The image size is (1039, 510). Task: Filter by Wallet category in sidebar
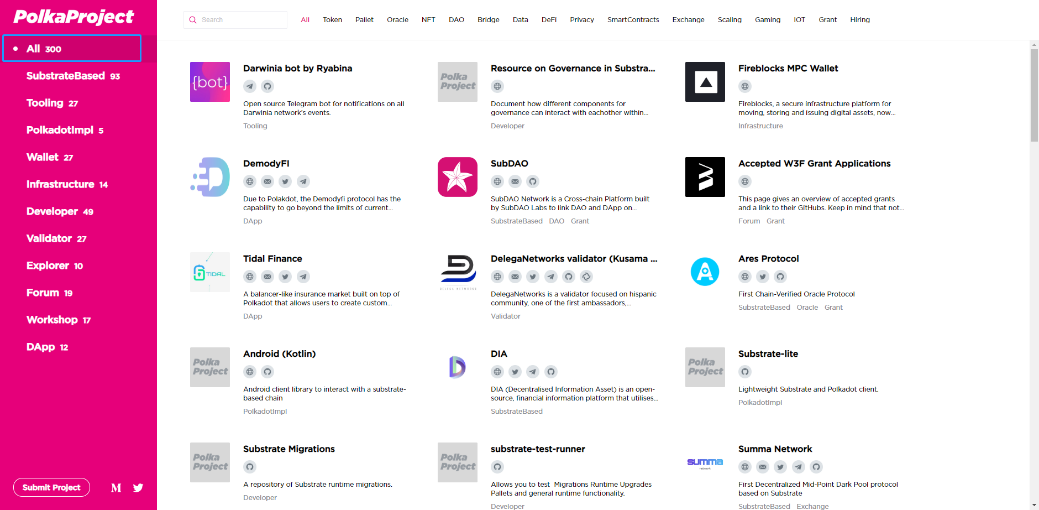coord(50,157)
